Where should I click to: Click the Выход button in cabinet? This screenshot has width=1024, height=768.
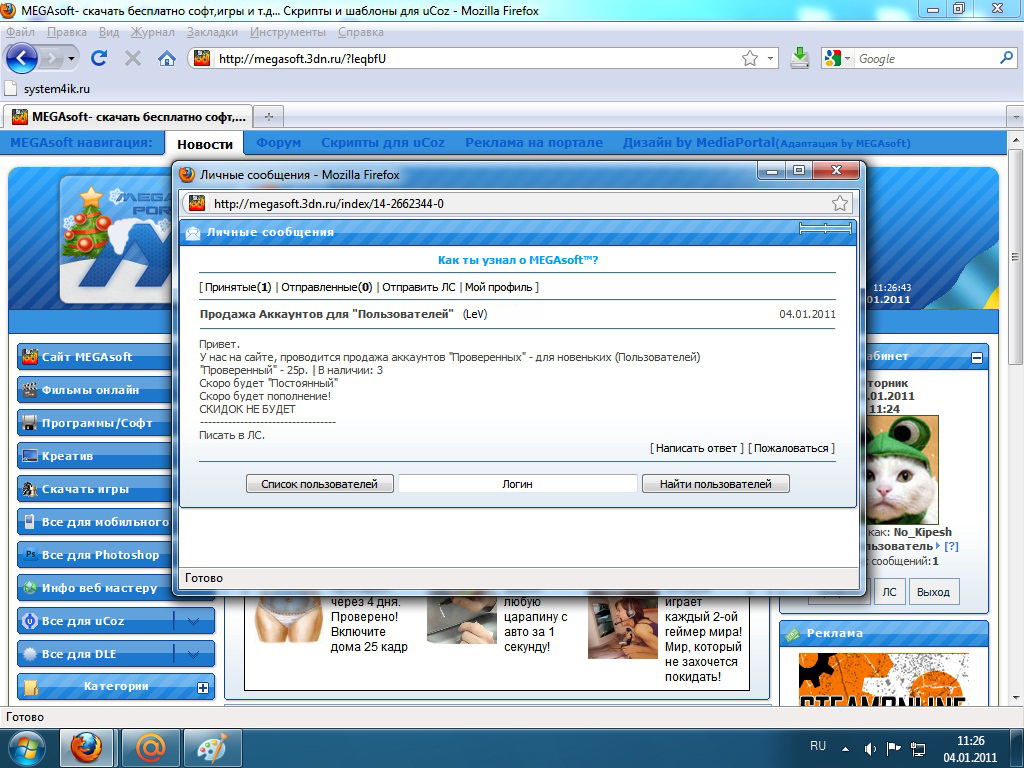click(933, 592)
